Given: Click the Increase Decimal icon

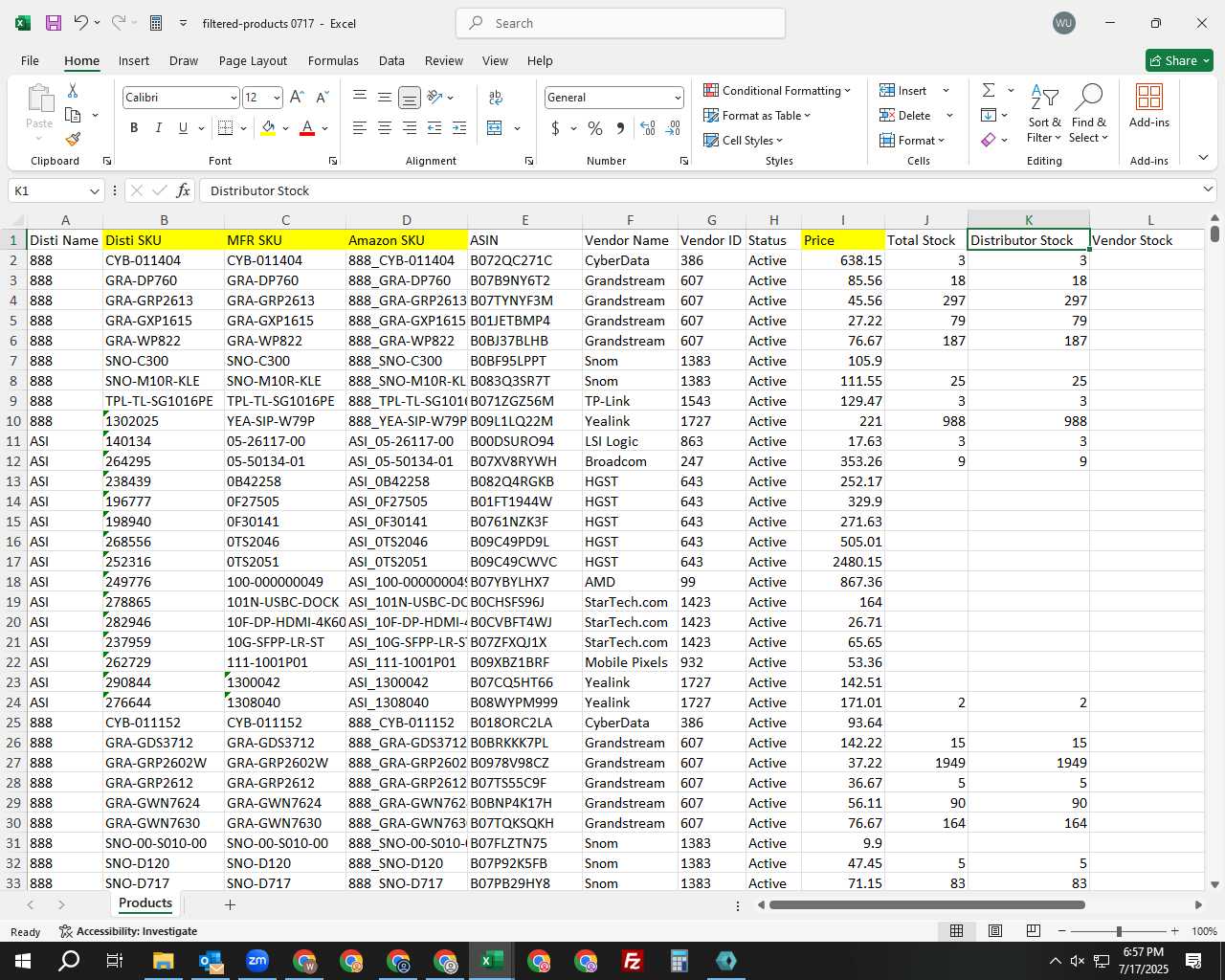Looking at the screenshot, I should pos(648,128).
